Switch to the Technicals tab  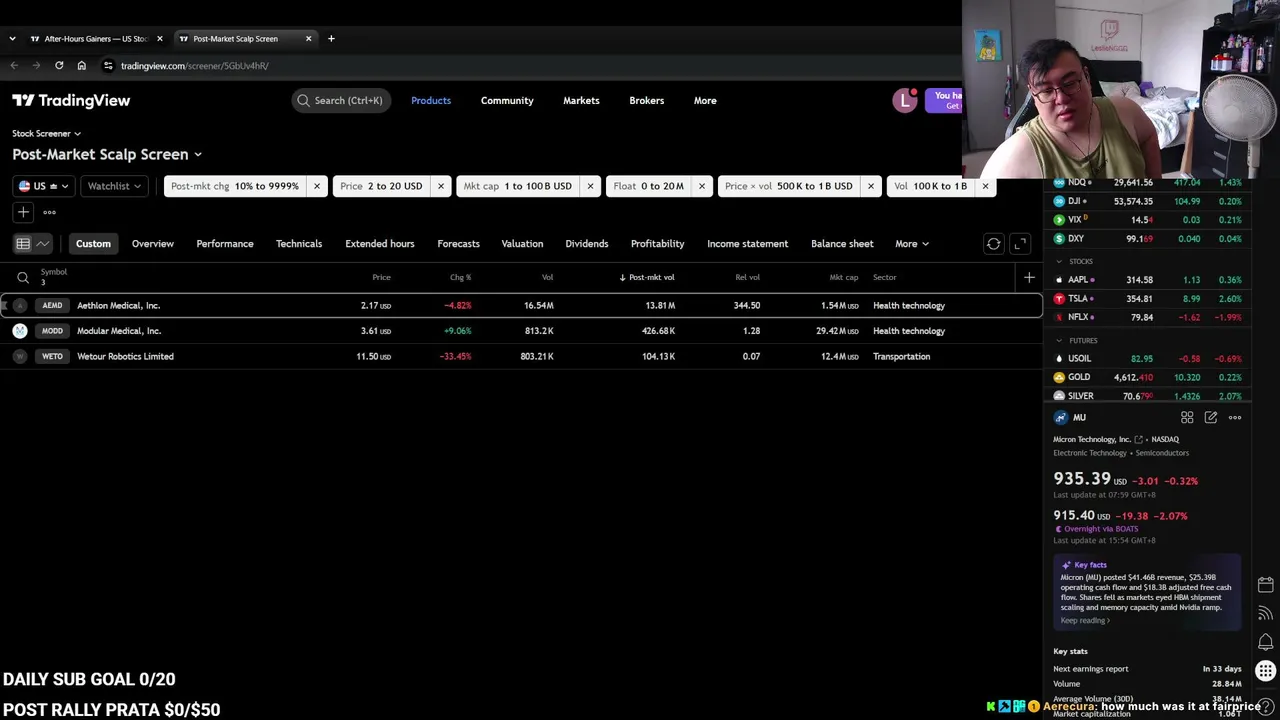(299, 244)
